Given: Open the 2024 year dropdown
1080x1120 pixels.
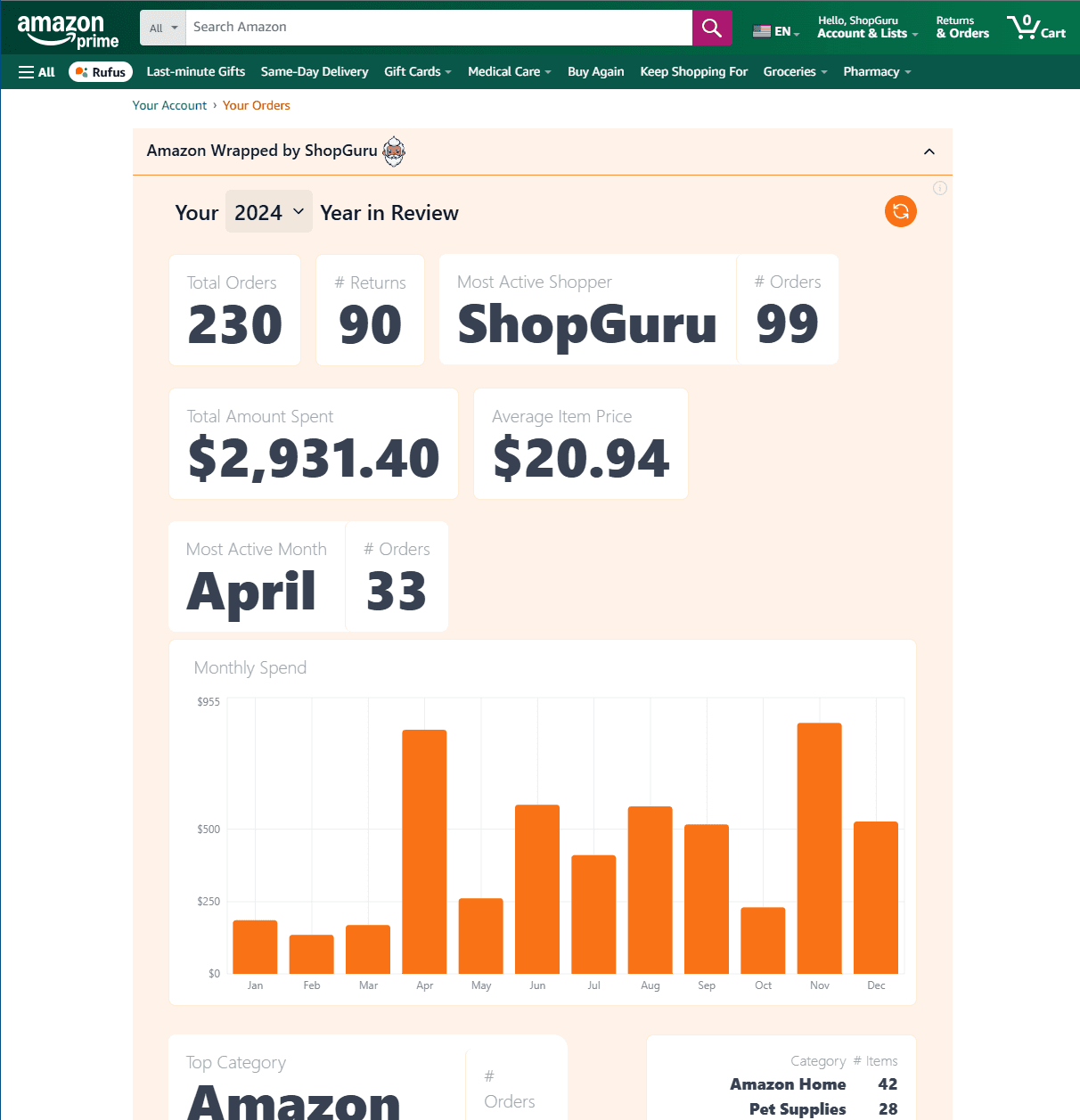Looking at the screenshot, I should [x=269, y=212].
